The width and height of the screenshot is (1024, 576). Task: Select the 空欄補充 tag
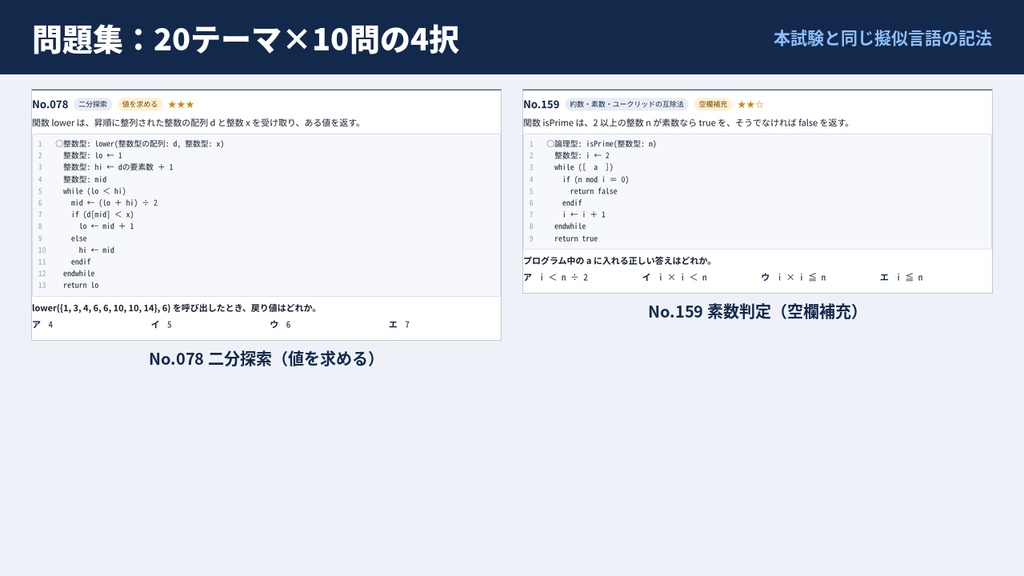(712, 104)
